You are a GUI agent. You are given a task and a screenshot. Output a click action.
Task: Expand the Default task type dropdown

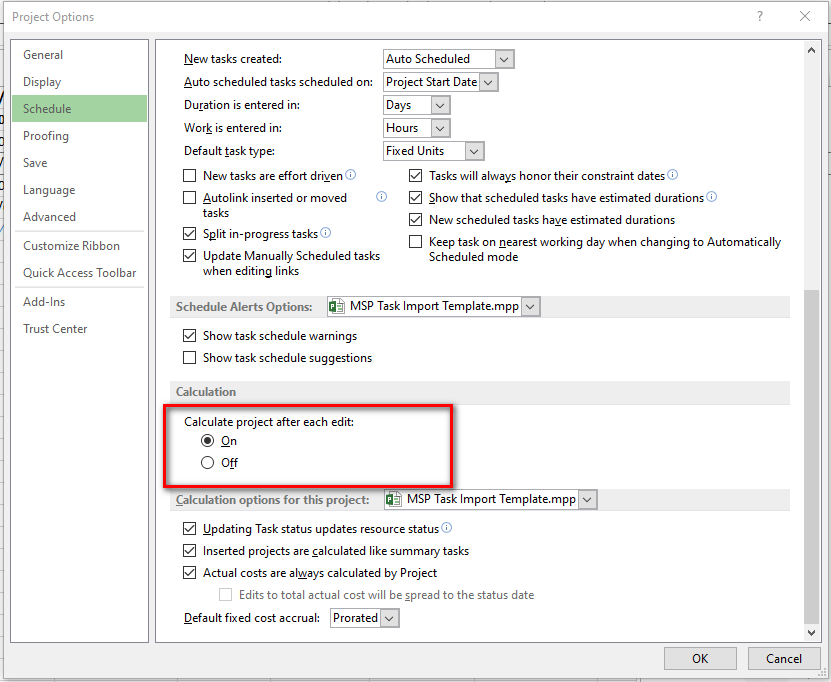[474, 151]
